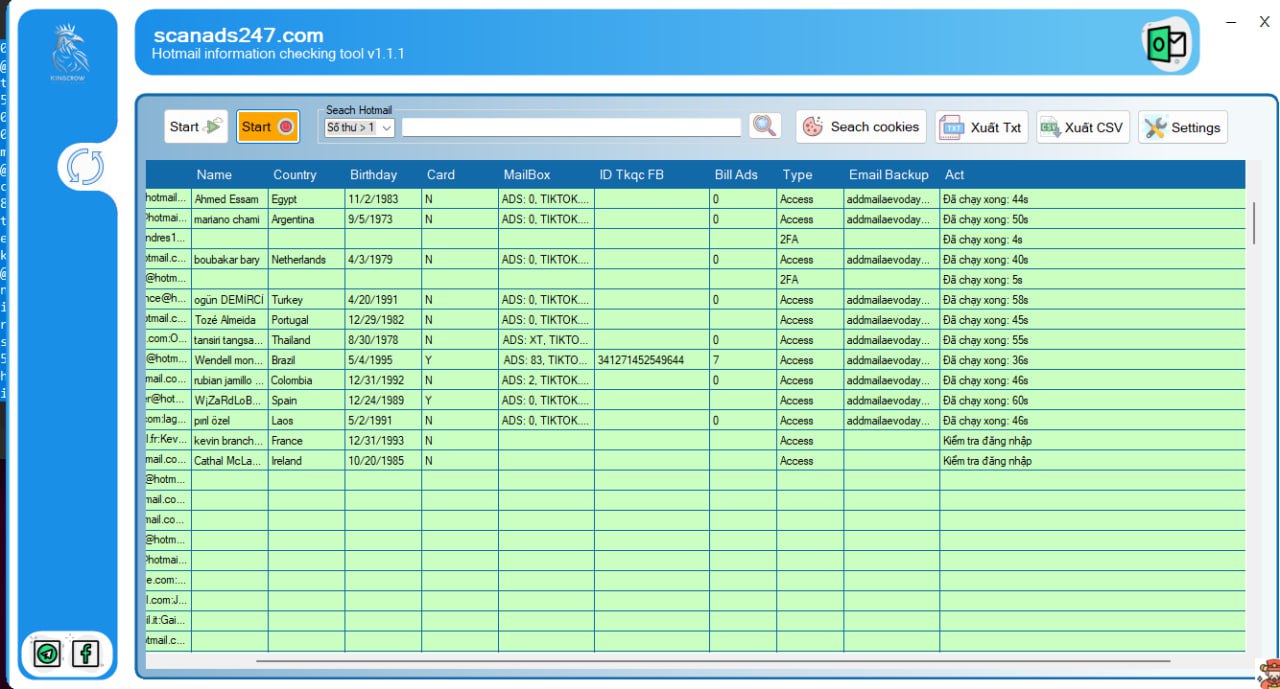
Task: Open the Telegram icon link
Action: [x=47, y=654]
